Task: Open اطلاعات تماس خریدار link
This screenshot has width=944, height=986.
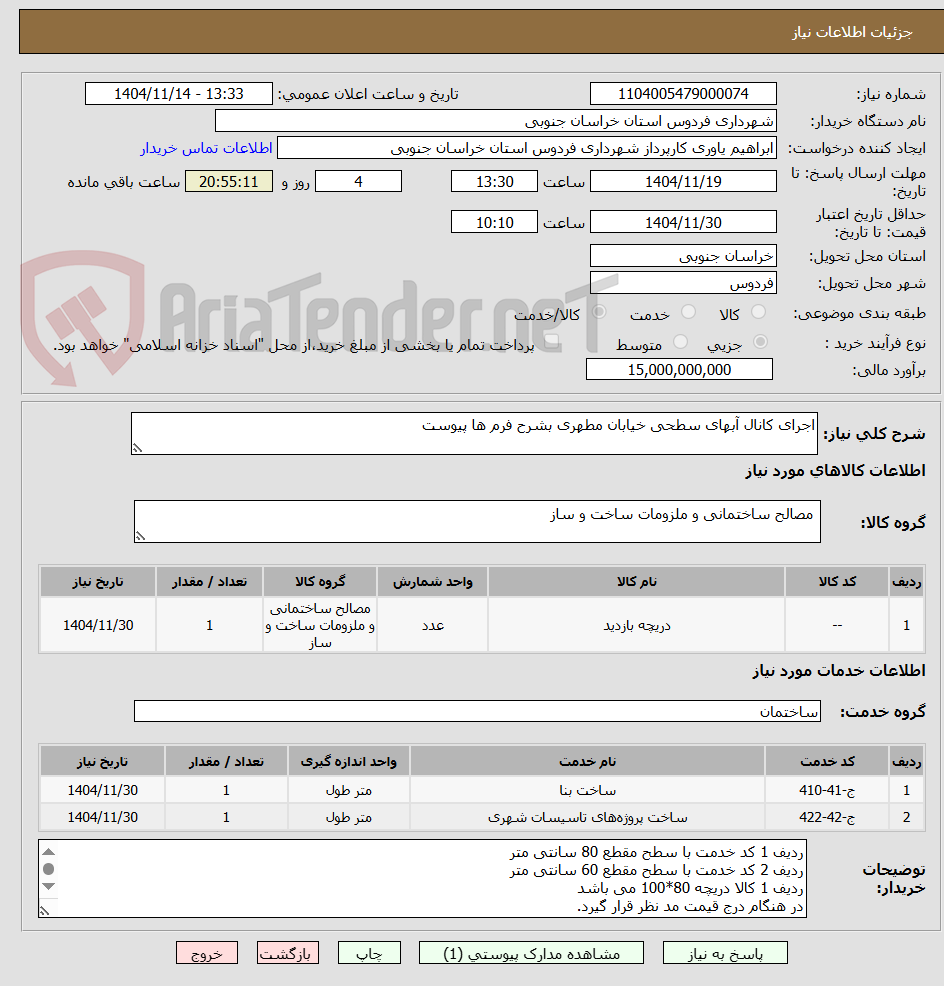Action: click(x=206, y=148)
